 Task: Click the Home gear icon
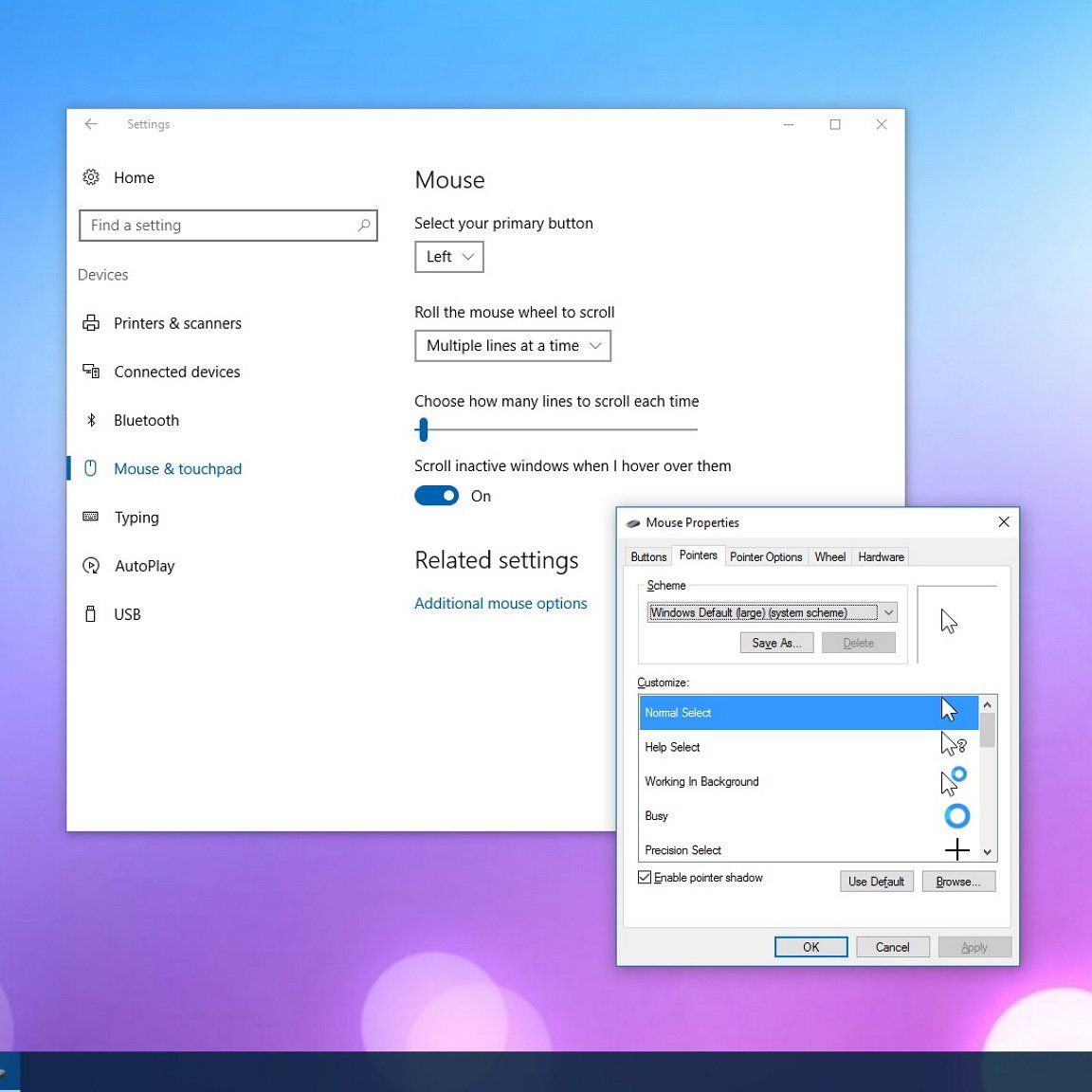click(91, 177)
